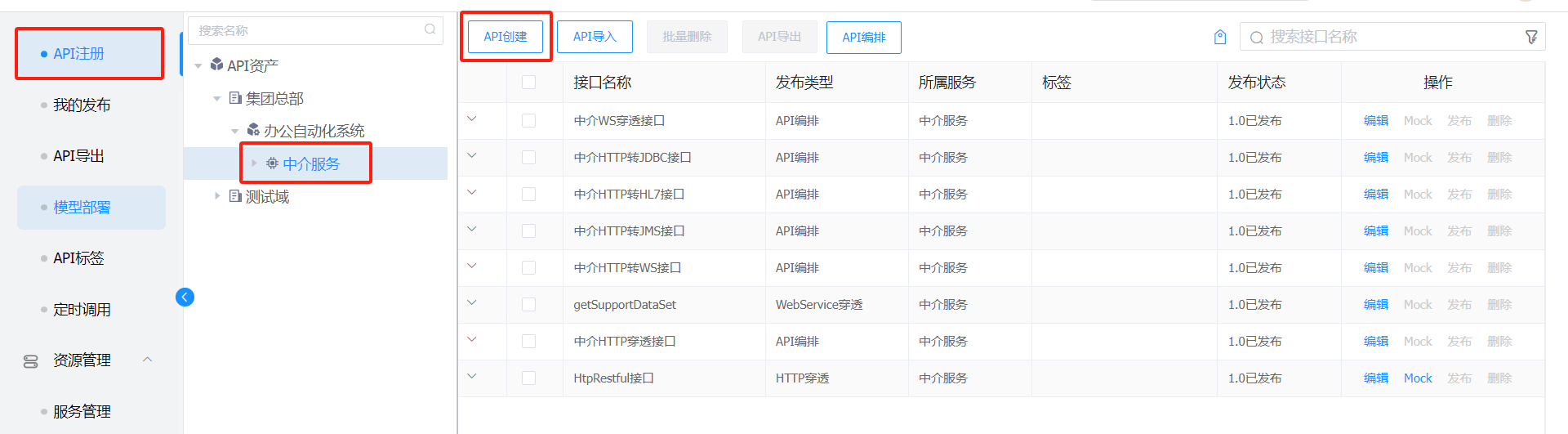The width and height of the screenshot is (1568, 434).
Task: Click the 资源管理 server icon
Action: (31, 361)
